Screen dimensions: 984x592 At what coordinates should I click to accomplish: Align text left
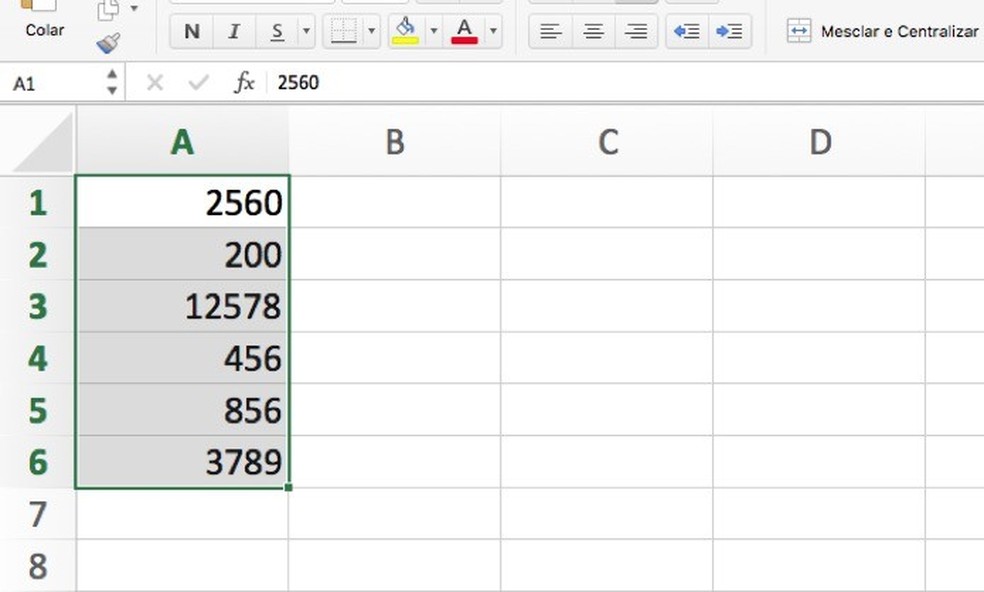(551, 31)
